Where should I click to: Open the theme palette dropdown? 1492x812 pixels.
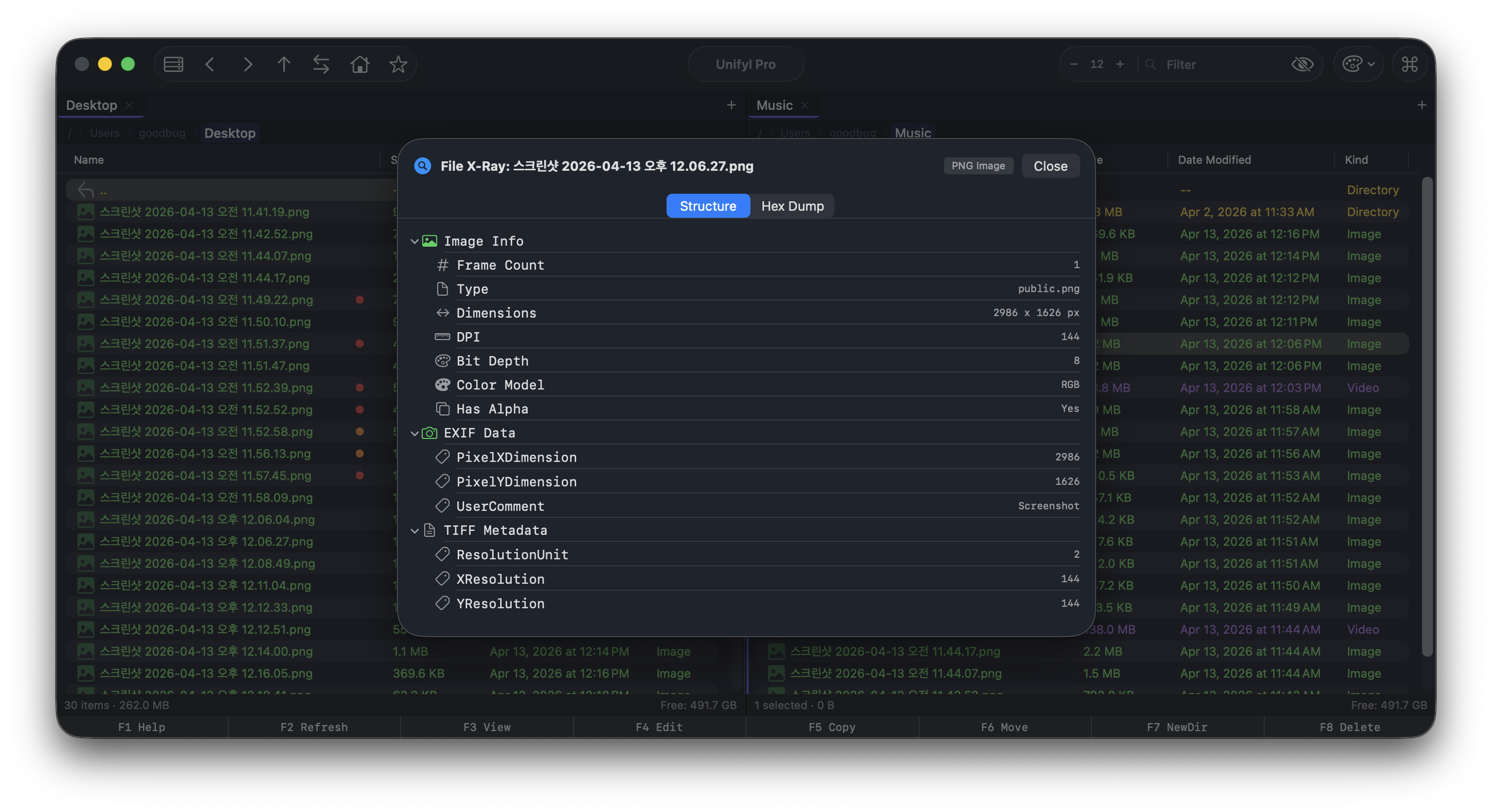point(1358,64)
